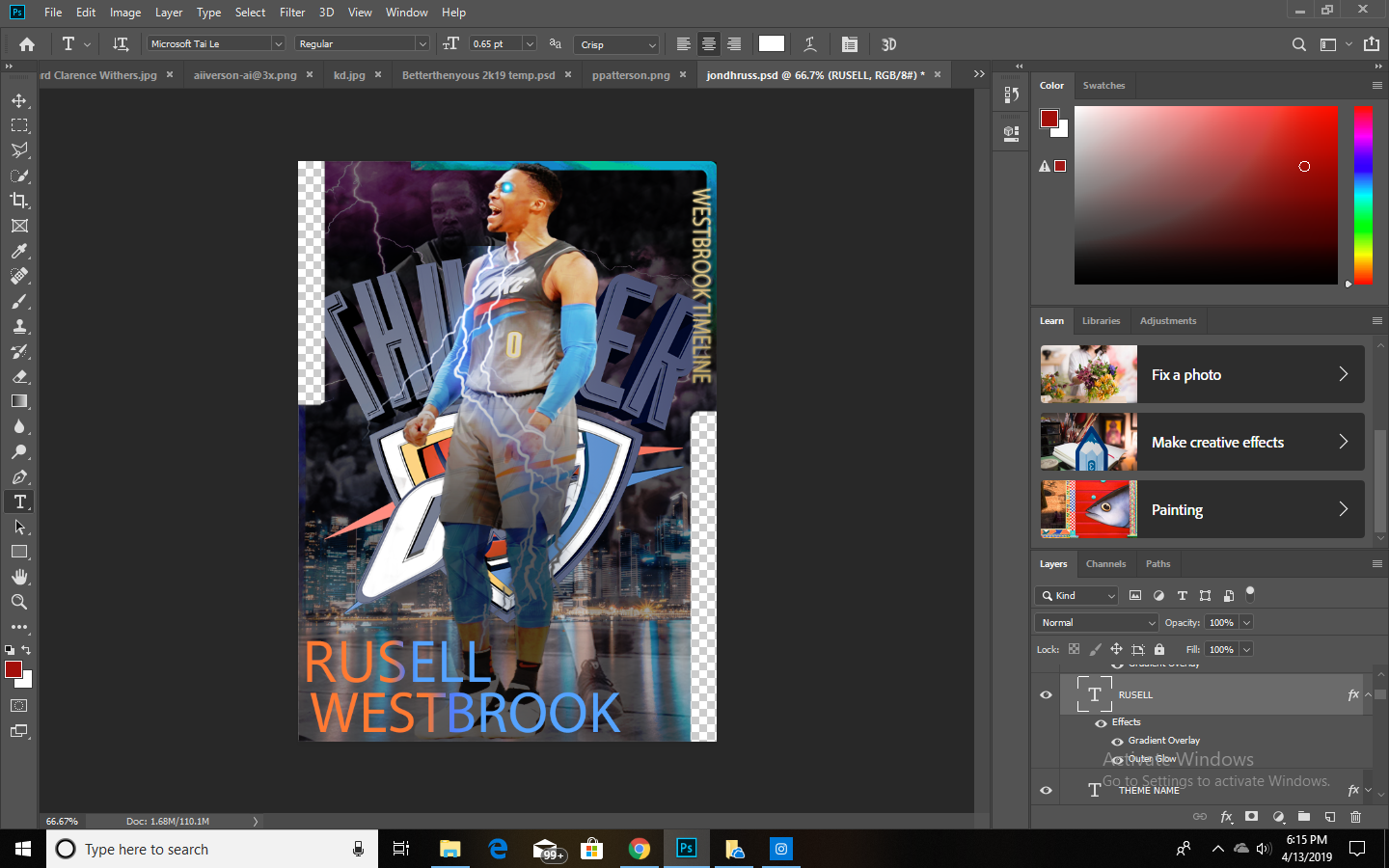Open the font size dropdown
Image resolution: width=1389 pixels, height=868 pixels.
(x=530, y=44)
